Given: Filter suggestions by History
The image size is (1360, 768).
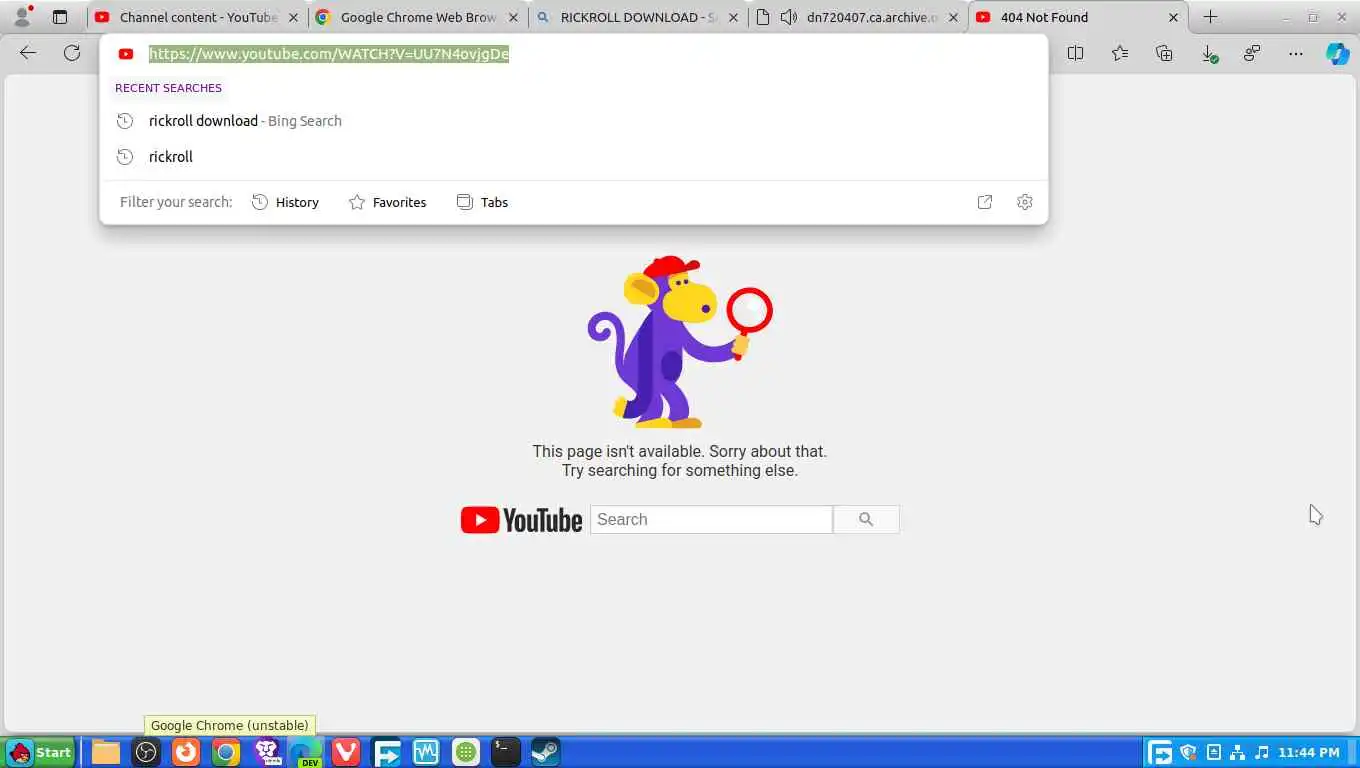Looking at the screenshot, I should click(285, 202).
